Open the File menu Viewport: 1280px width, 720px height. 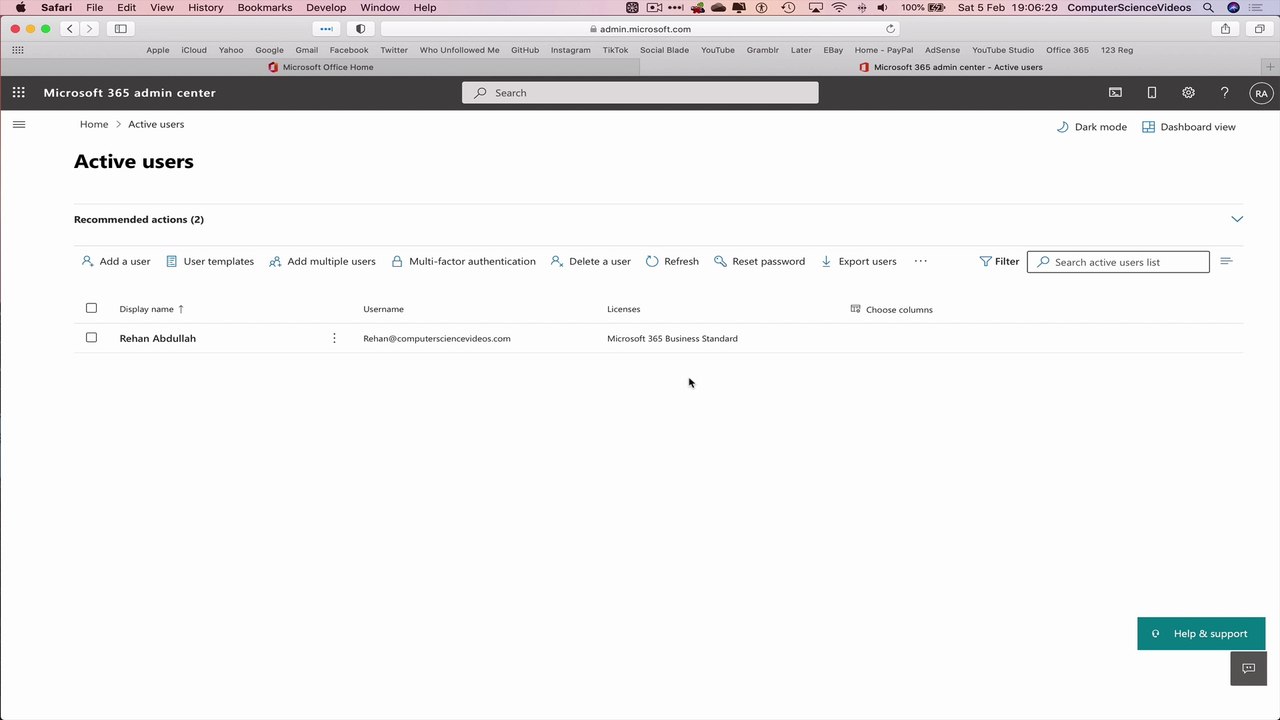click(x=94, y=8)
